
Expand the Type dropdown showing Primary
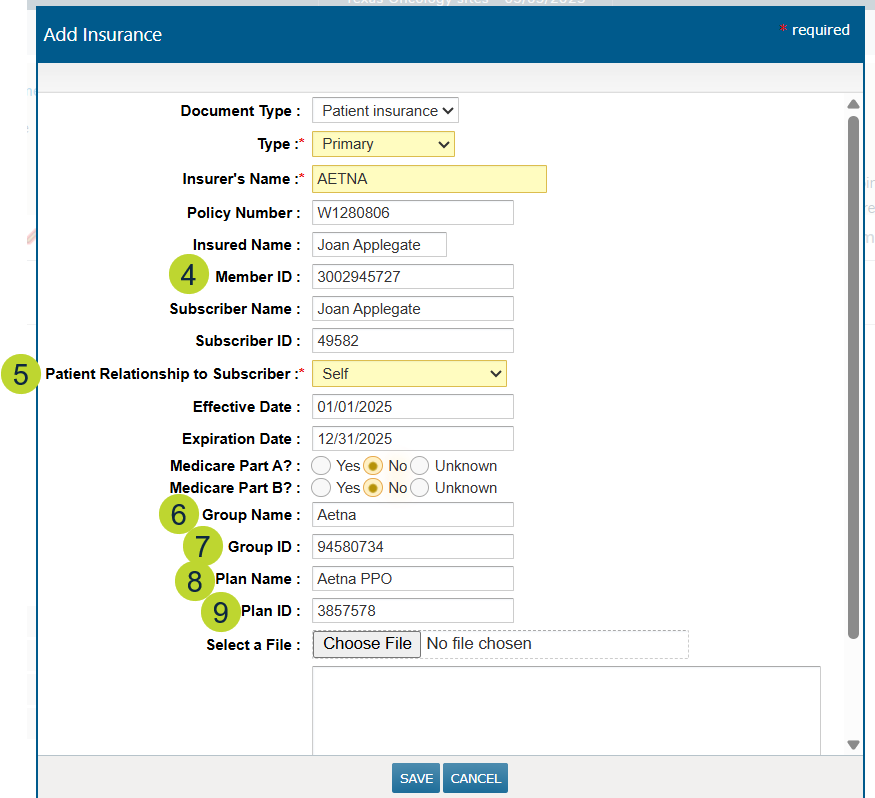pos(383,144)
